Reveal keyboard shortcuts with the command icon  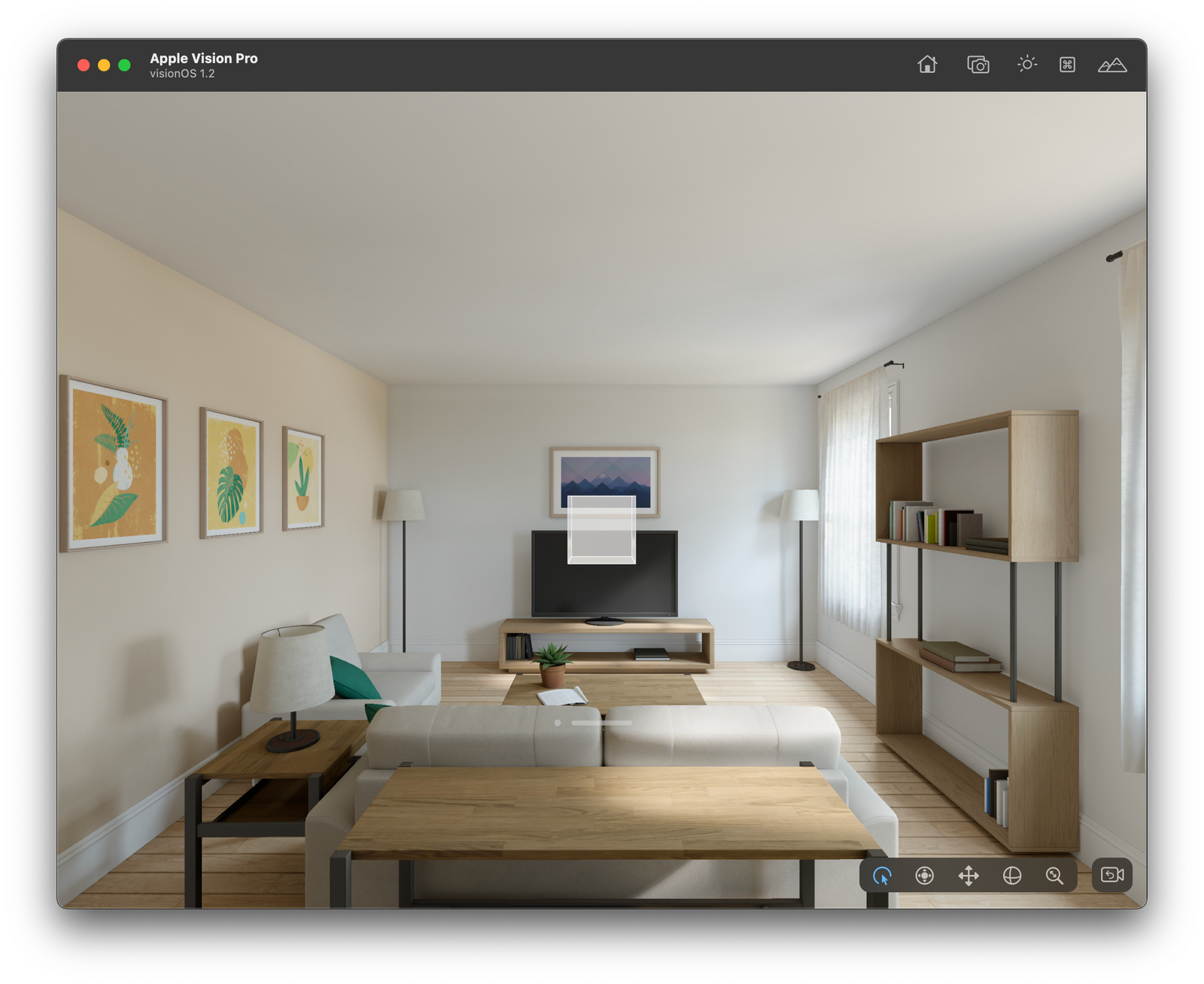coord(1066,65)
